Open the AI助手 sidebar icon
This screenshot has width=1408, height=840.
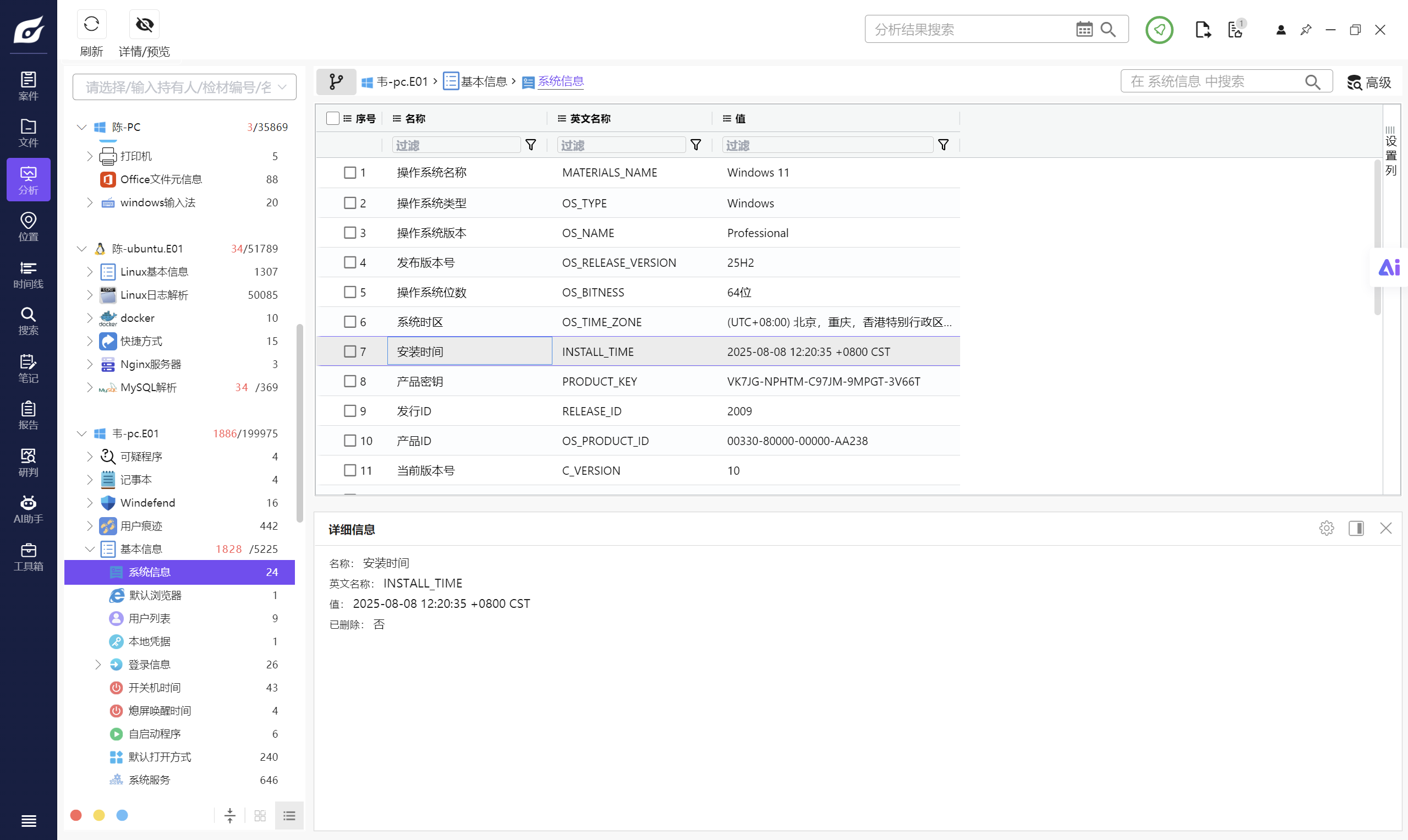28,509
